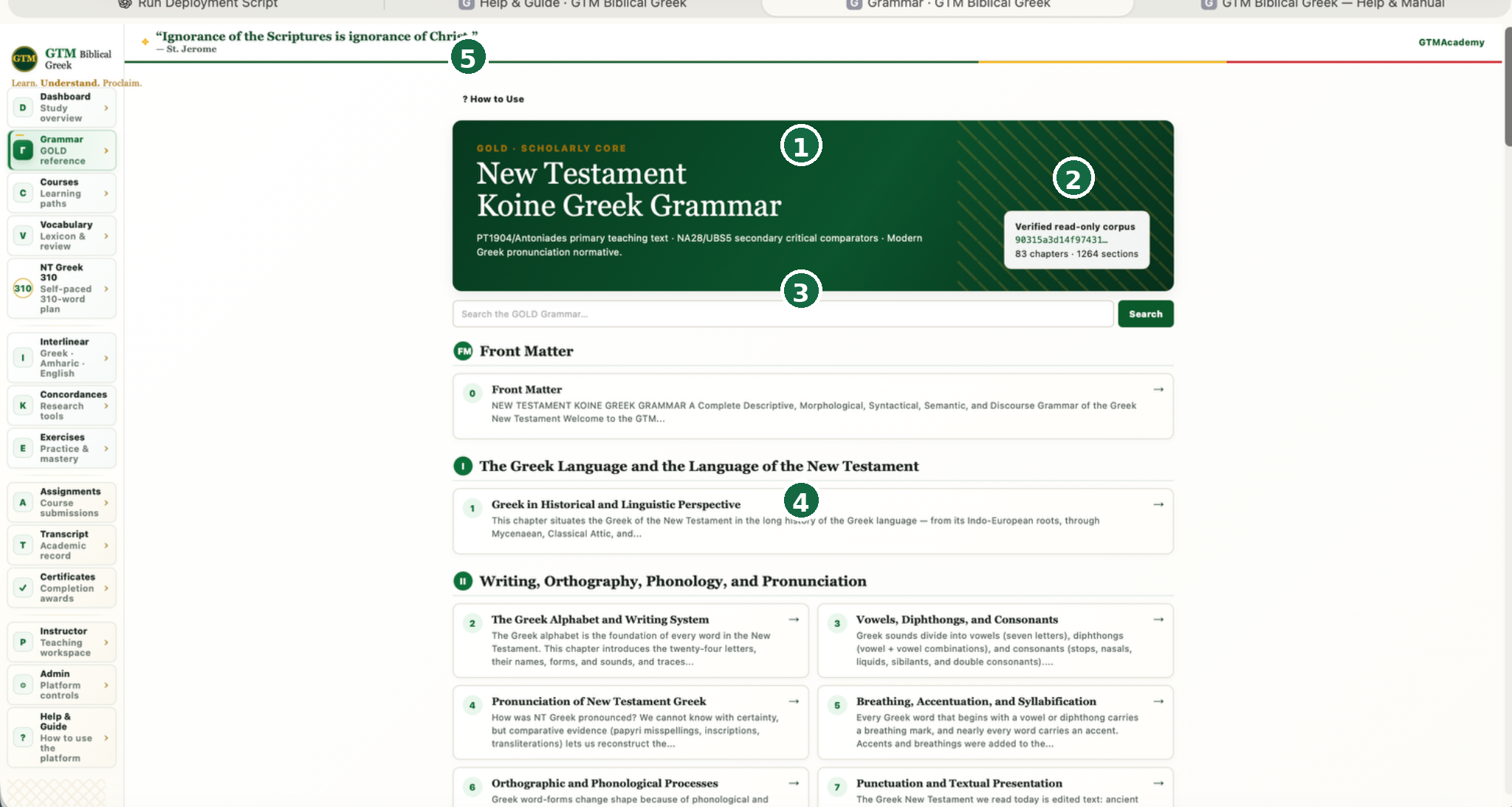Open NT Greek 310 badge icon
The width and height of the screenshot is (1512, 807).
[x=23, y=289]
